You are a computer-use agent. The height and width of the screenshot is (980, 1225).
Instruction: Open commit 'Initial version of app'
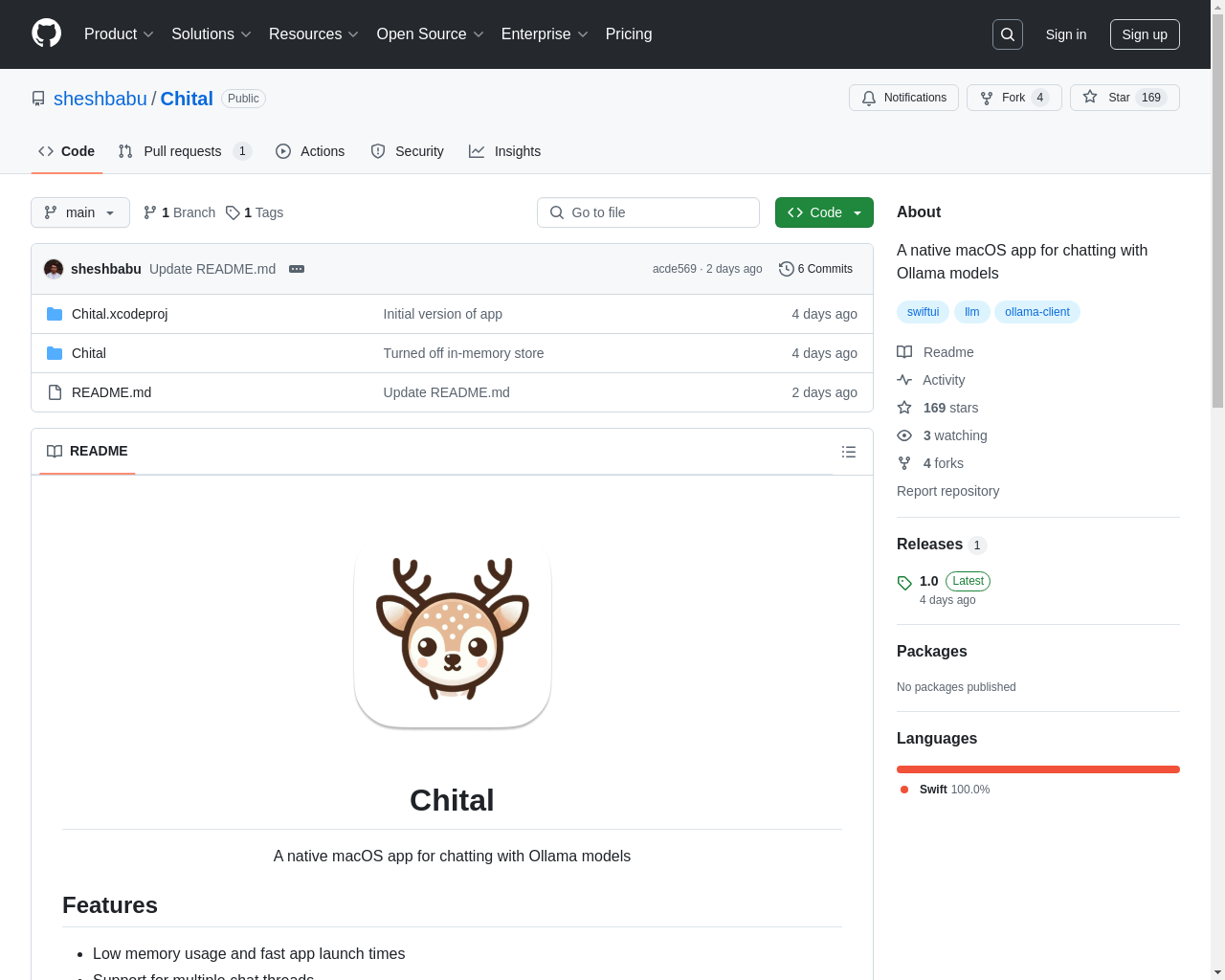point(443,314)
